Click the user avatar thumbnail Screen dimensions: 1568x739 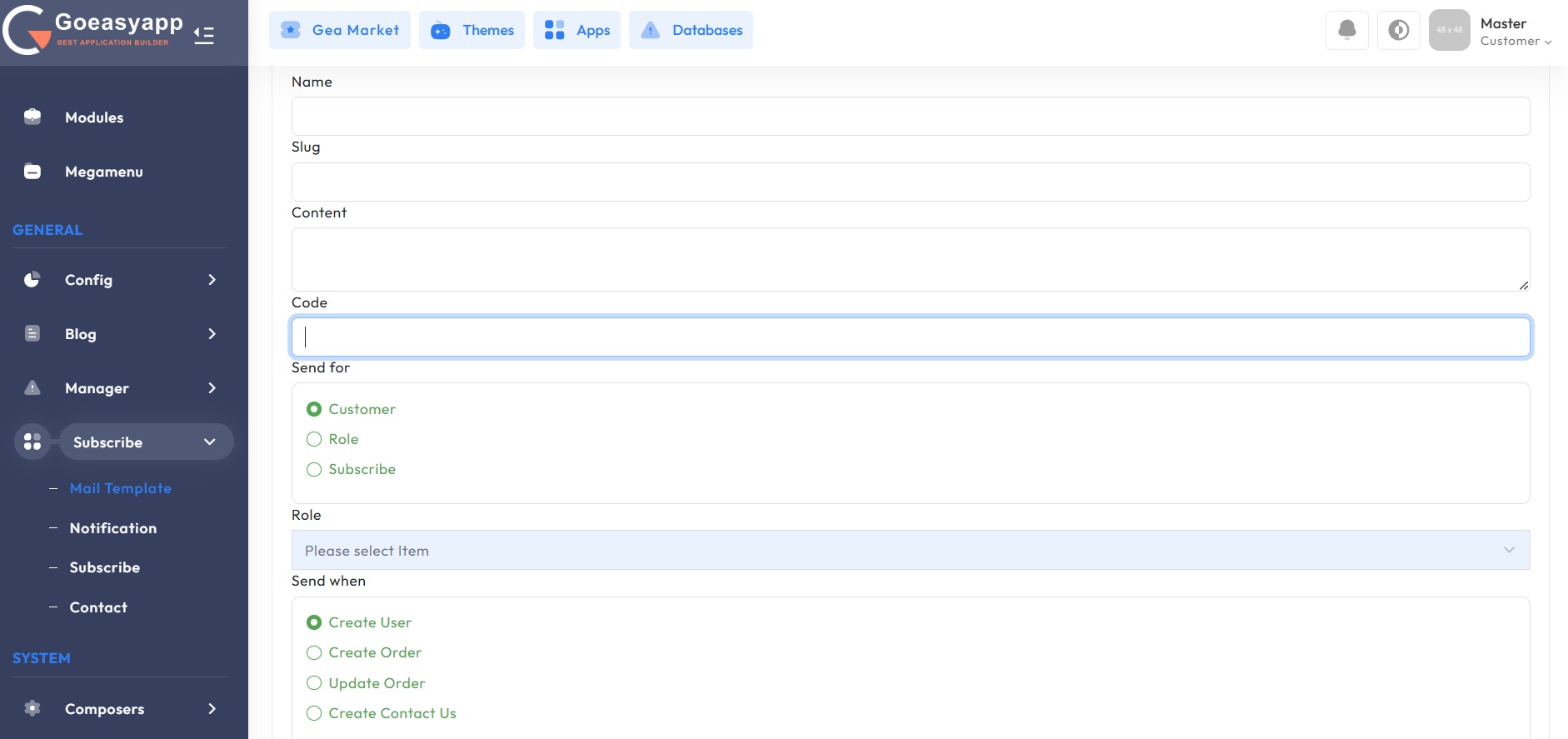1449,31
